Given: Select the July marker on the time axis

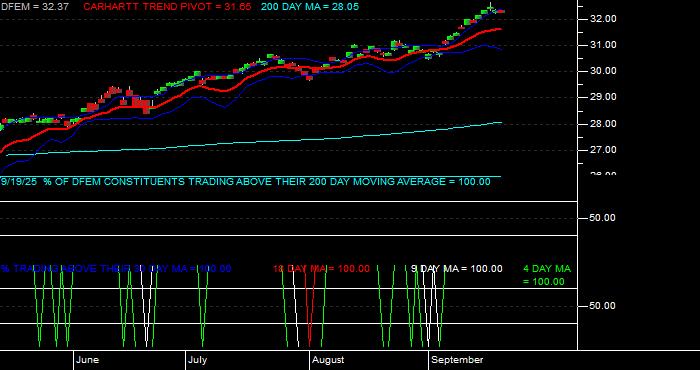Looking at the screenshot, I should 197,360.
